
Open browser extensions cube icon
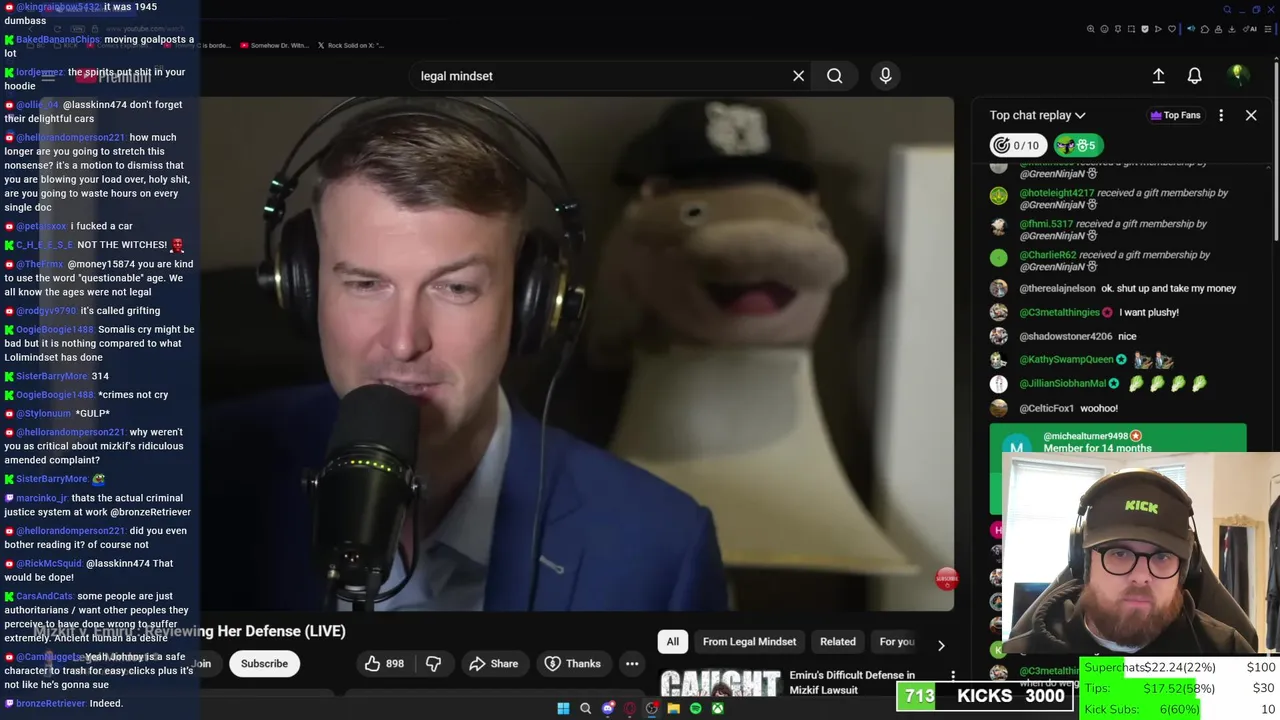pos(1205,29)
